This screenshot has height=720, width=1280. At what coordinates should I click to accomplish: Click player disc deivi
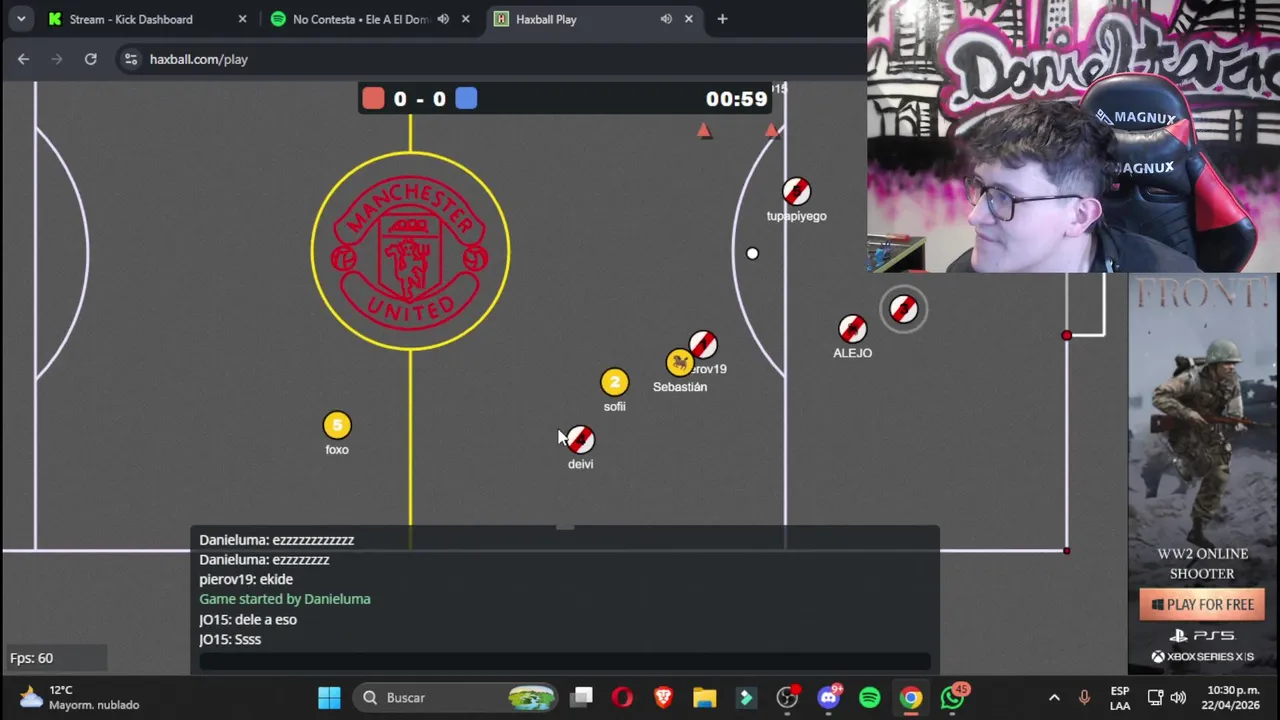(580, 439)
